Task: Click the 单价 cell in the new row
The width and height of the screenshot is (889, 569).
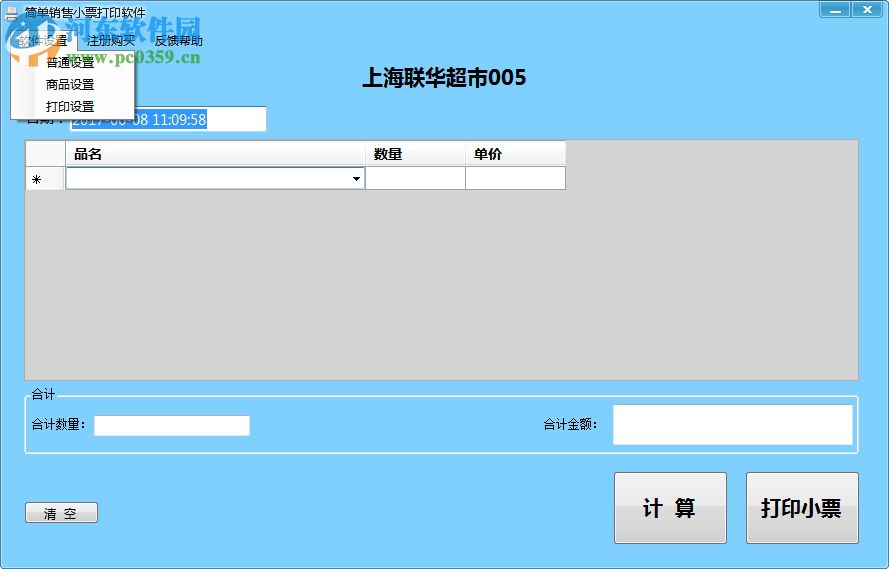Action: pyautogui.click(x=515, y=179)
